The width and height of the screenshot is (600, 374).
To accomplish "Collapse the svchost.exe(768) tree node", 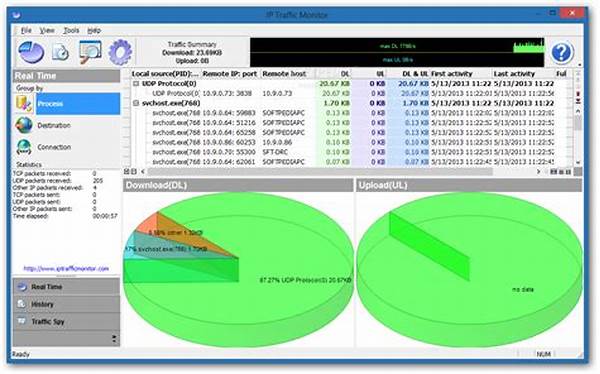I will click(x=135, y=103).
